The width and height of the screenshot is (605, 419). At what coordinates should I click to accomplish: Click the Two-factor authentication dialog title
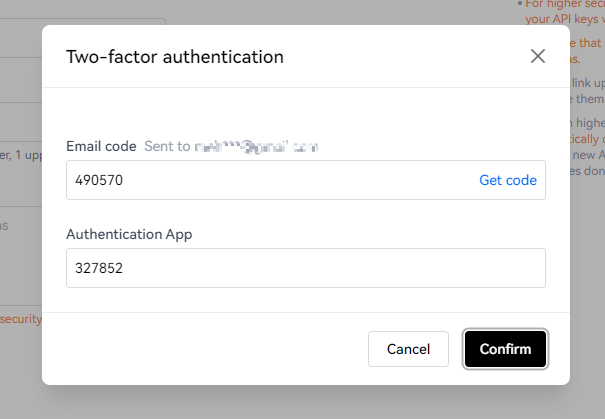point(175,57)
